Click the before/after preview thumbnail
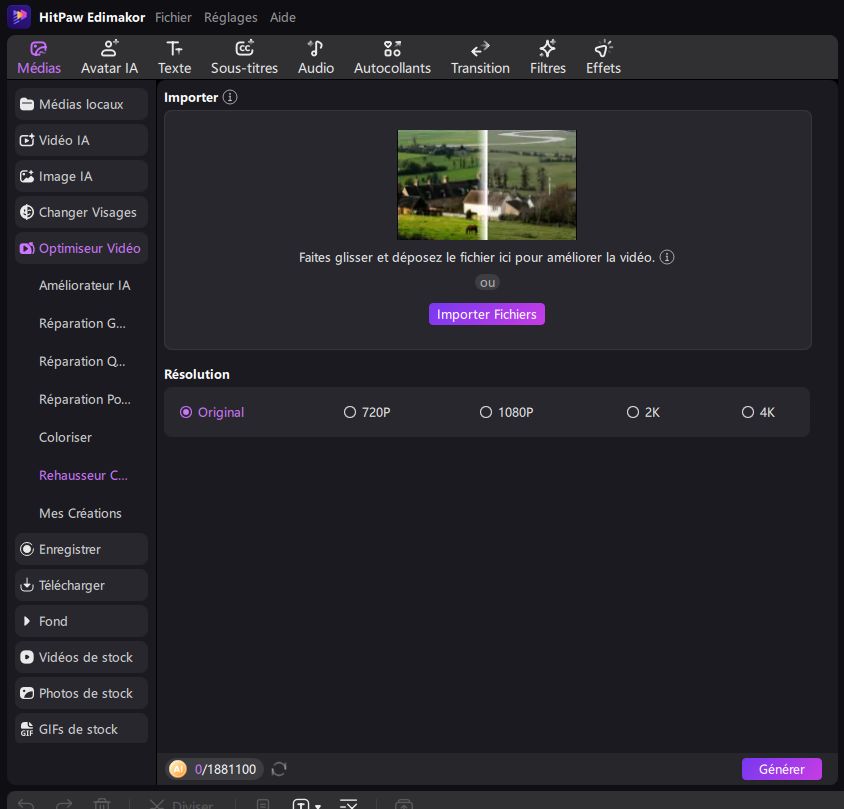Screen dimensions: 844x809 pyautogui.click(x=487, y=185)
